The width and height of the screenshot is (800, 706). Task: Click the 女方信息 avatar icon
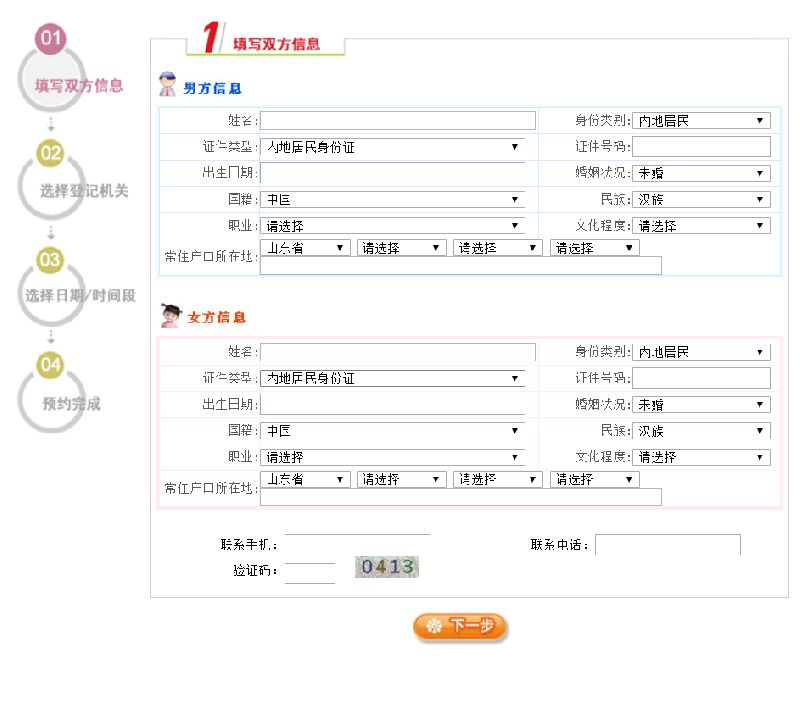point(171,316)
